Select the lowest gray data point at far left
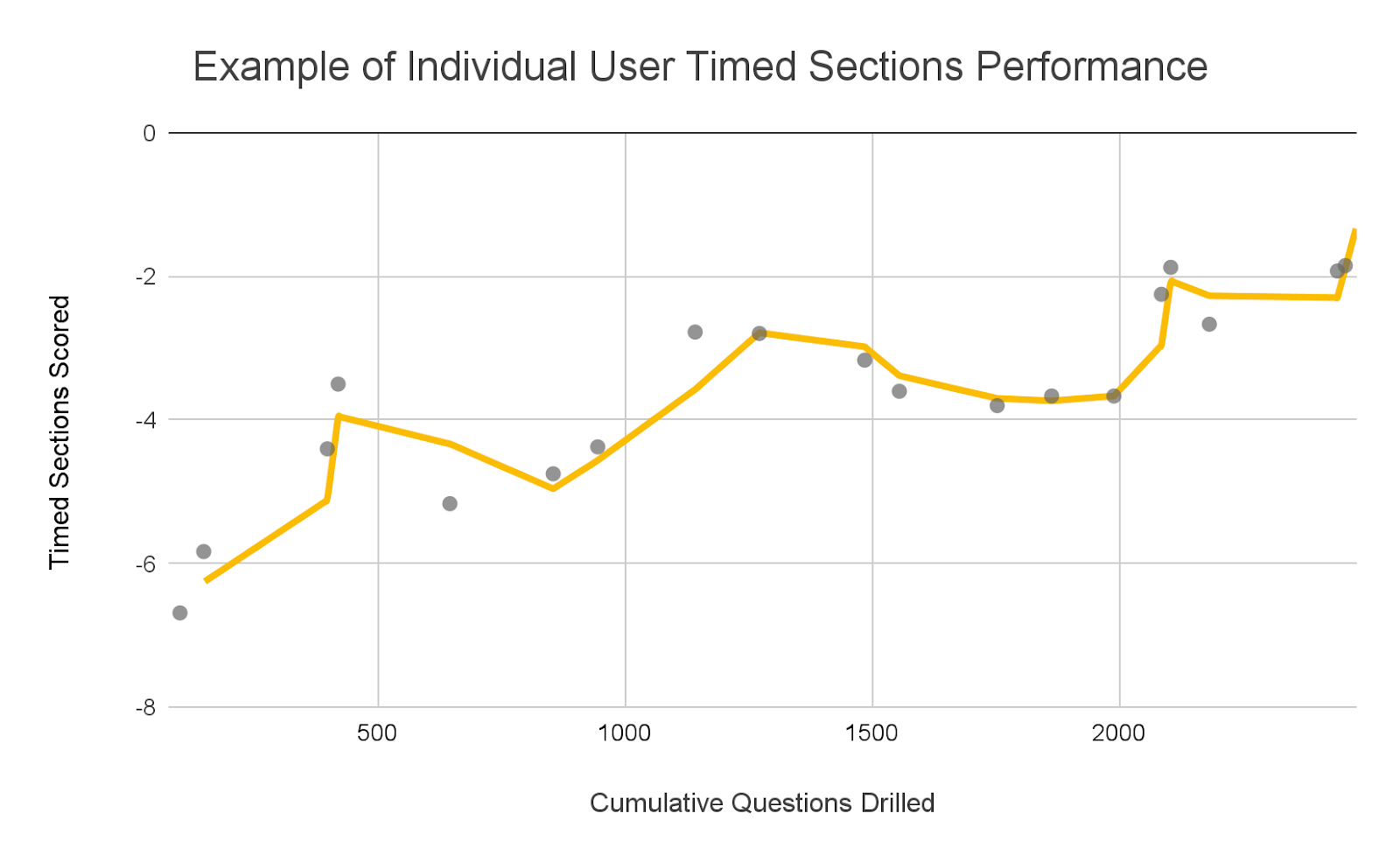This screenshot has height=862, width=1400. (x=179, y=613)
